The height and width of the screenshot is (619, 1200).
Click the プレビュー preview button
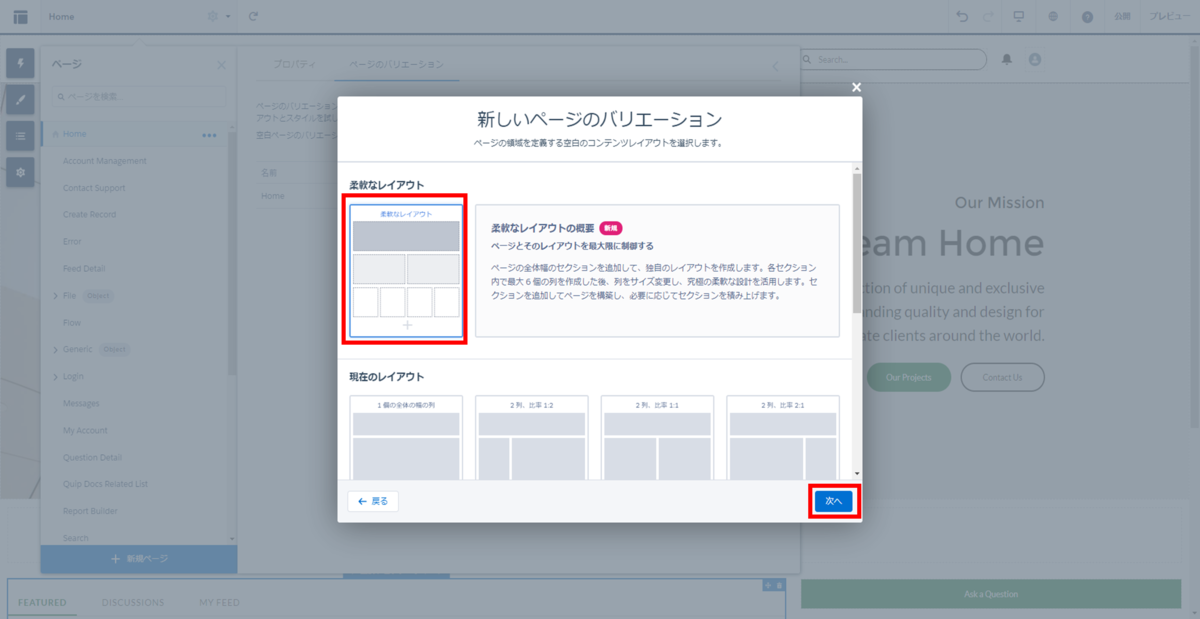[1168, 17]
